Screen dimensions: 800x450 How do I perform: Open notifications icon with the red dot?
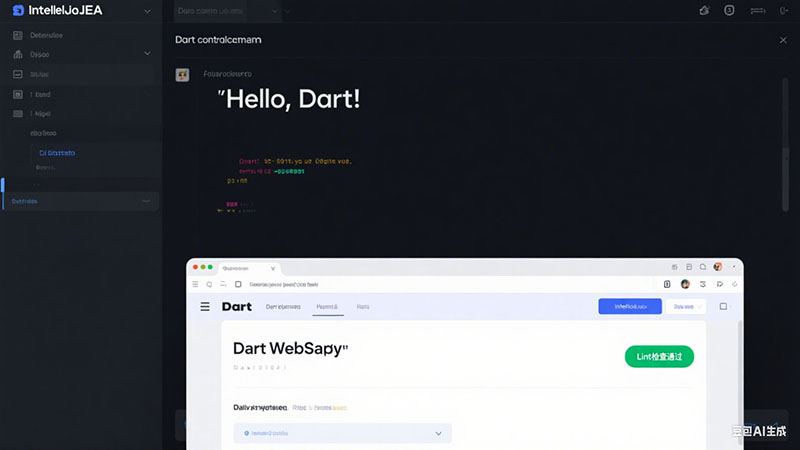coord(704,10)
